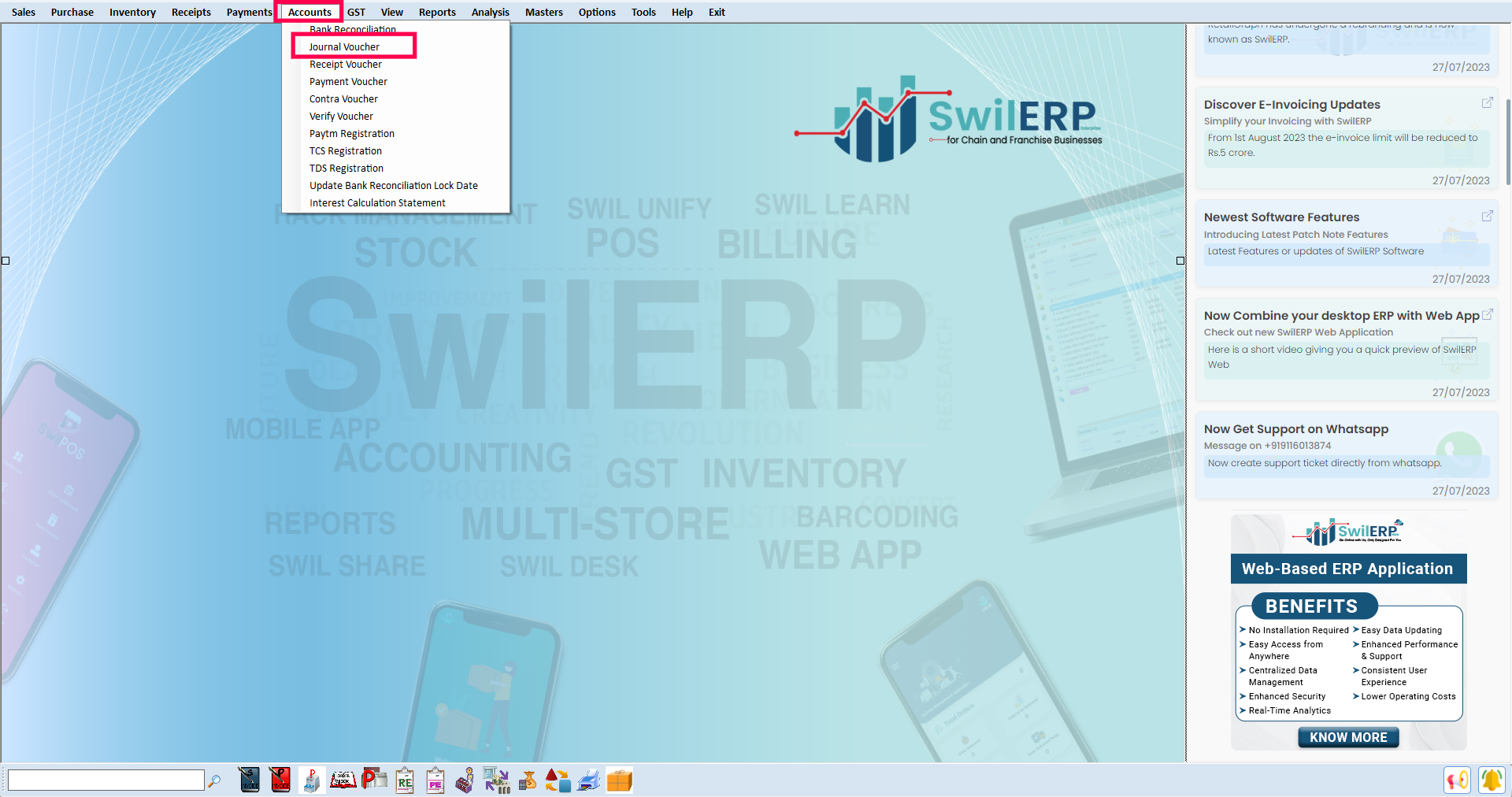Open external link icon for Newest Software Features
Viewport: 1512px width, 797px height.
tap(1487, 216)
